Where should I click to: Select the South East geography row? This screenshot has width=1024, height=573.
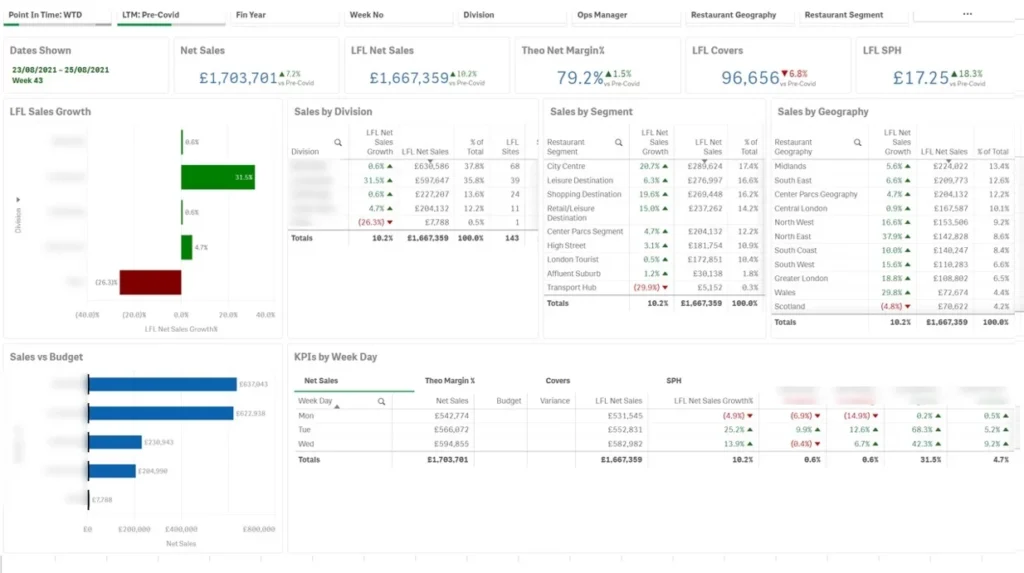pos(891,180)
